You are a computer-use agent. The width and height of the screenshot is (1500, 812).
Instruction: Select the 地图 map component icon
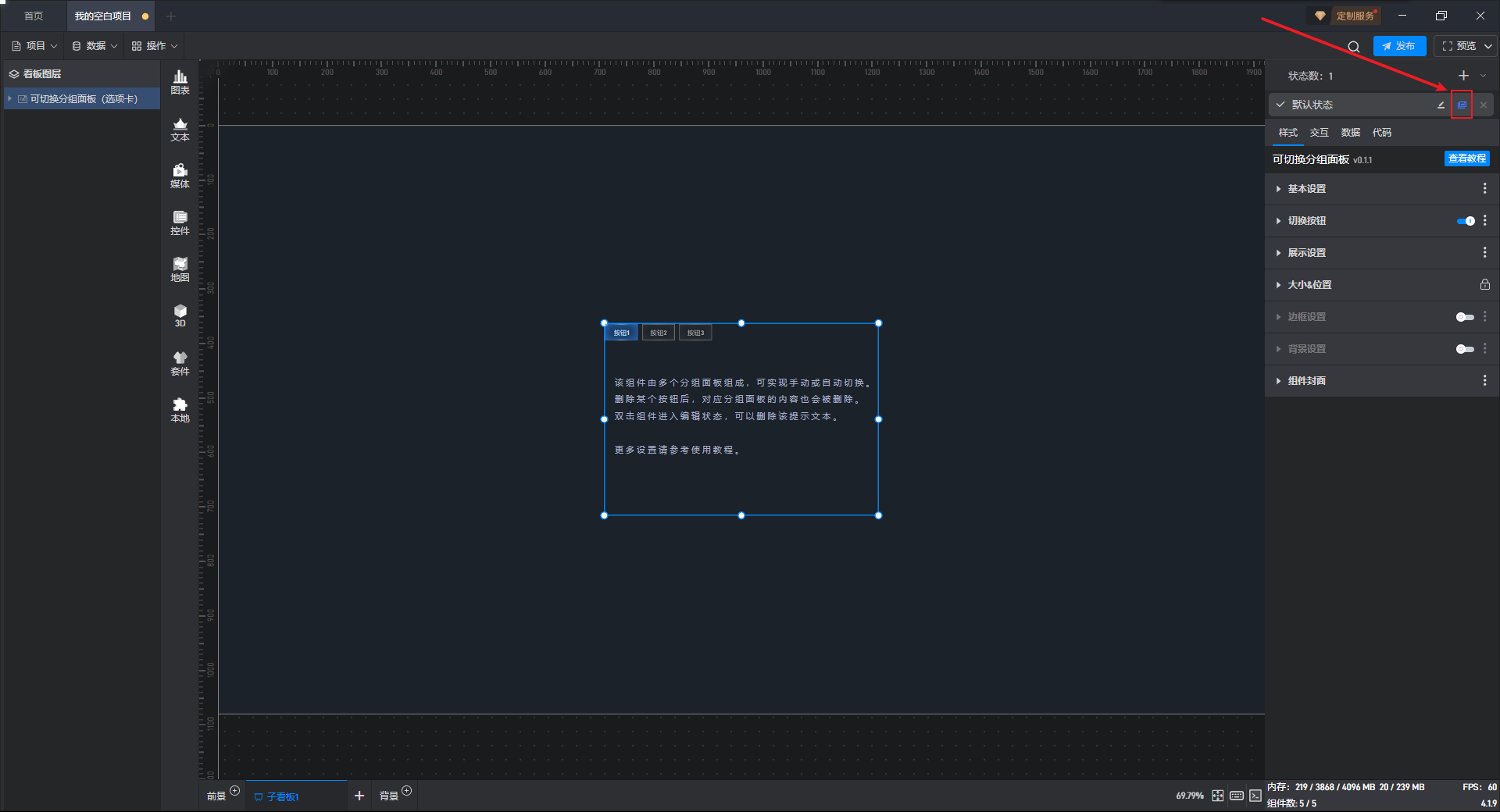tap(180, 269)
